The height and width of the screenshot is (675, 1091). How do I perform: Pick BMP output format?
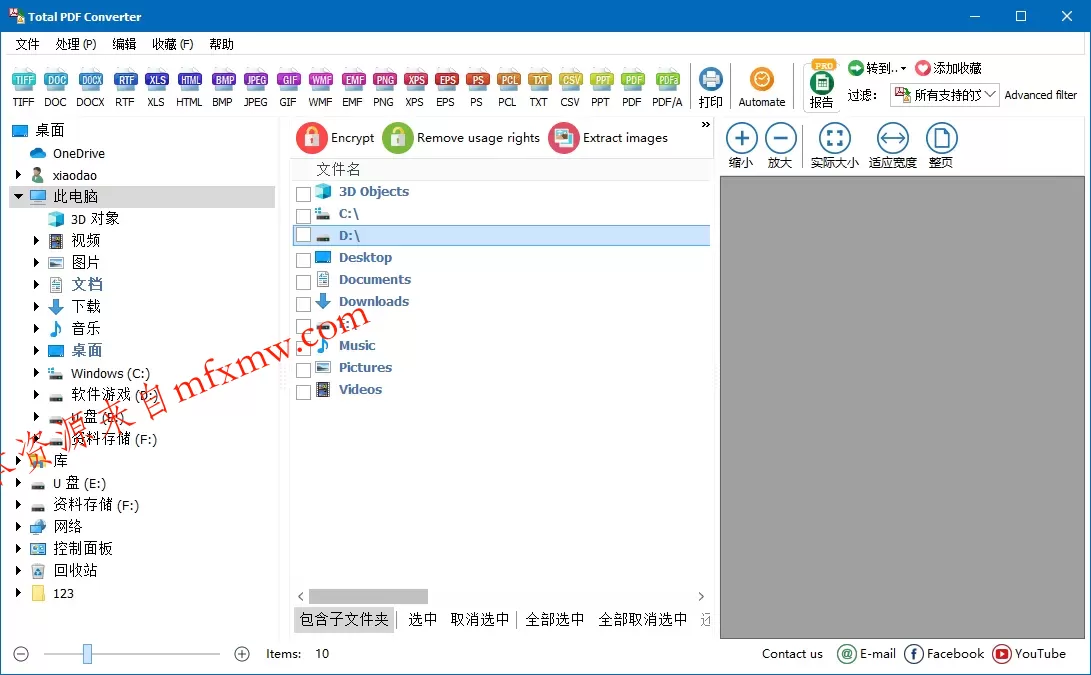pos(223,88)
